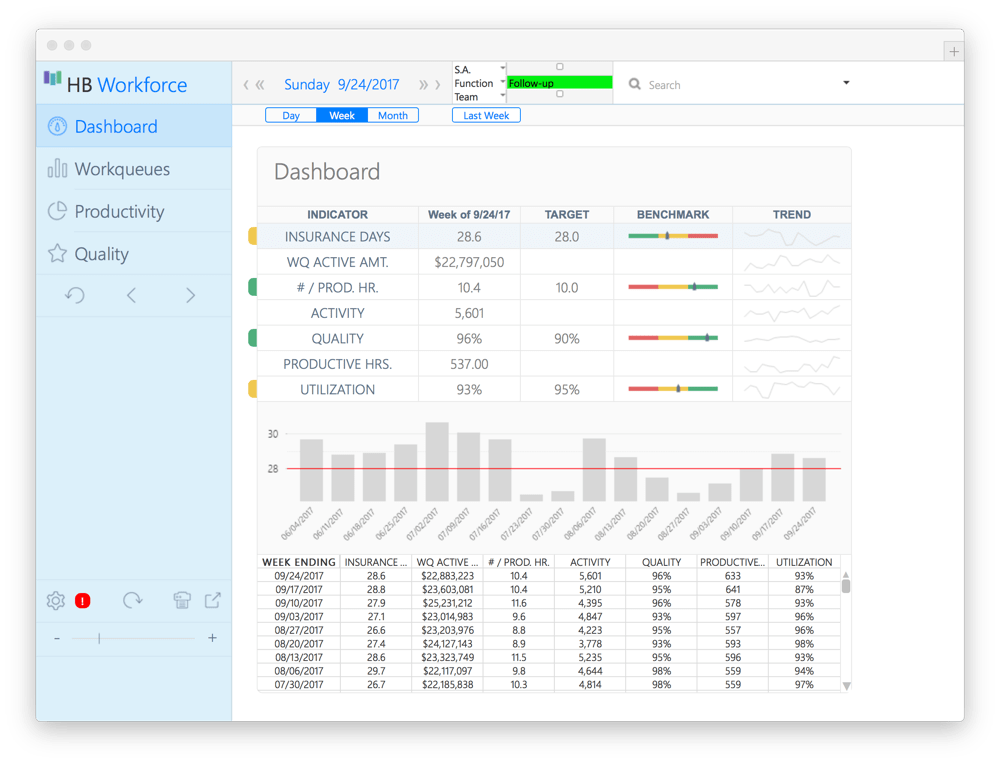Click the chart bar for 08/06/2017
This screenshot has width=1000, height=764.
tap(594, 470)
